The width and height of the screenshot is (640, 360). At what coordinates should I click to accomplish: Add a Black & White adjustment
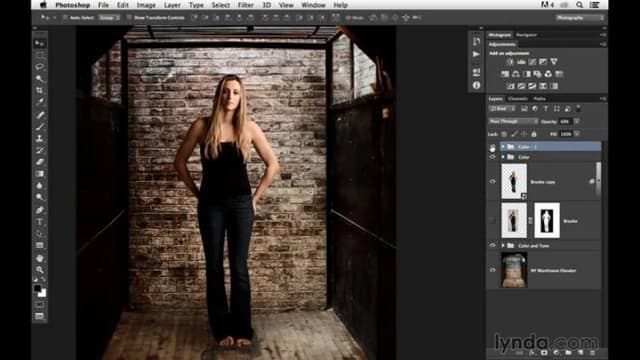(527, 74)
